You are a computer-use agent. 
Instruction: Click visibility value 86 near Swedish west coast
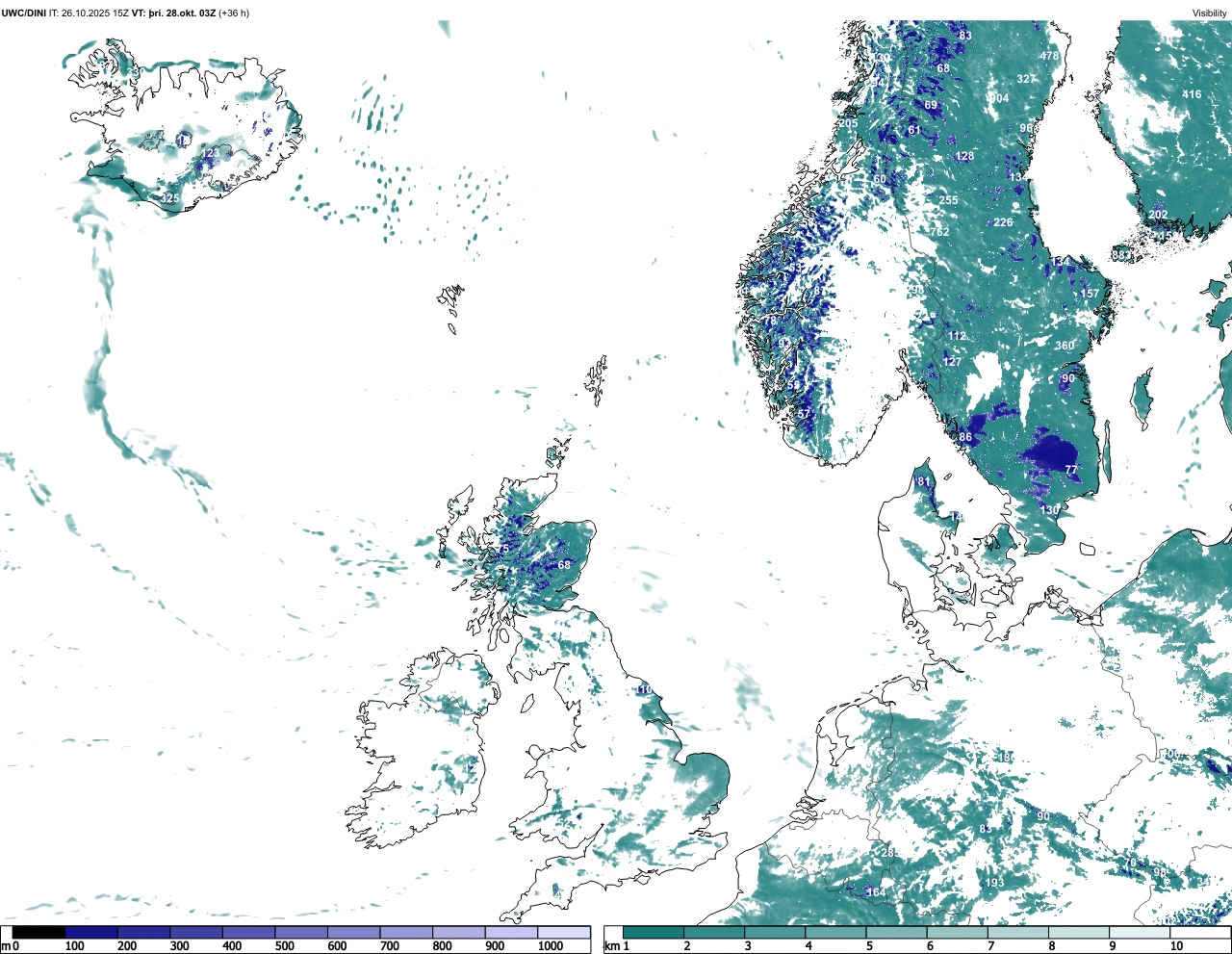[965, 437]
